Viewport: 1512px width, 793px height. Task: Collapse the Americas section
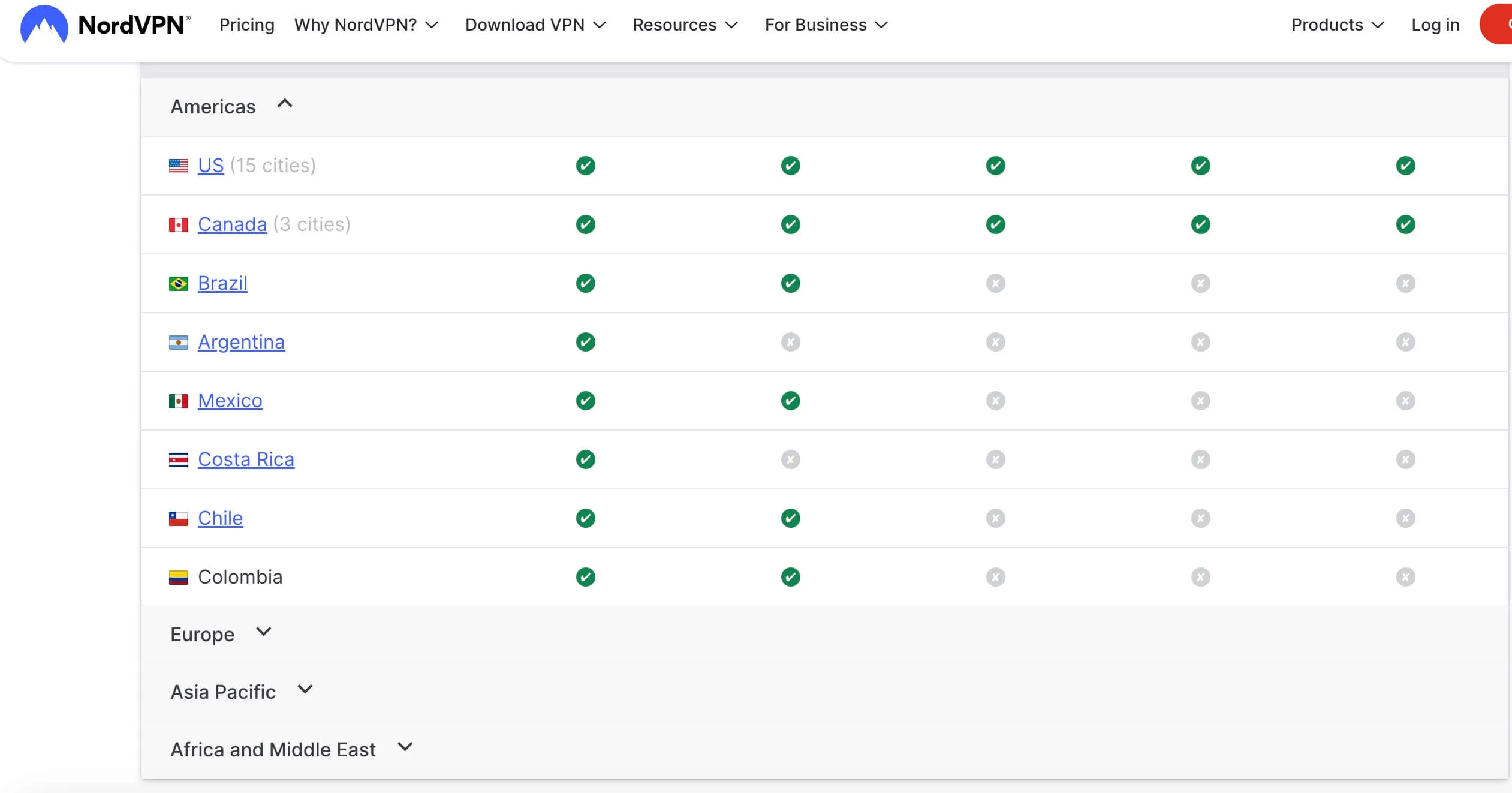click(284, 104)
